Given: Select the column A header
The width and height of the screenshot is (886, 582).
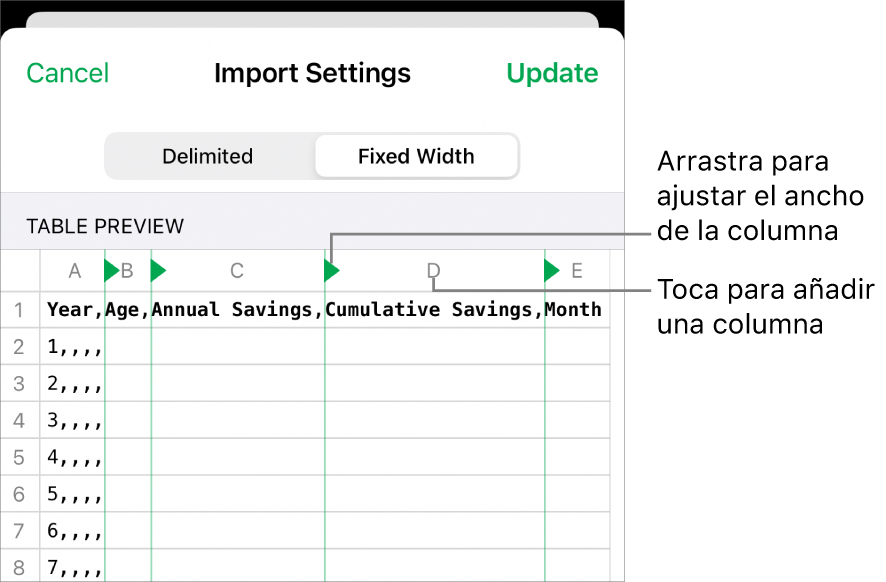Looking at the screenshot, I should click(74, 270).
